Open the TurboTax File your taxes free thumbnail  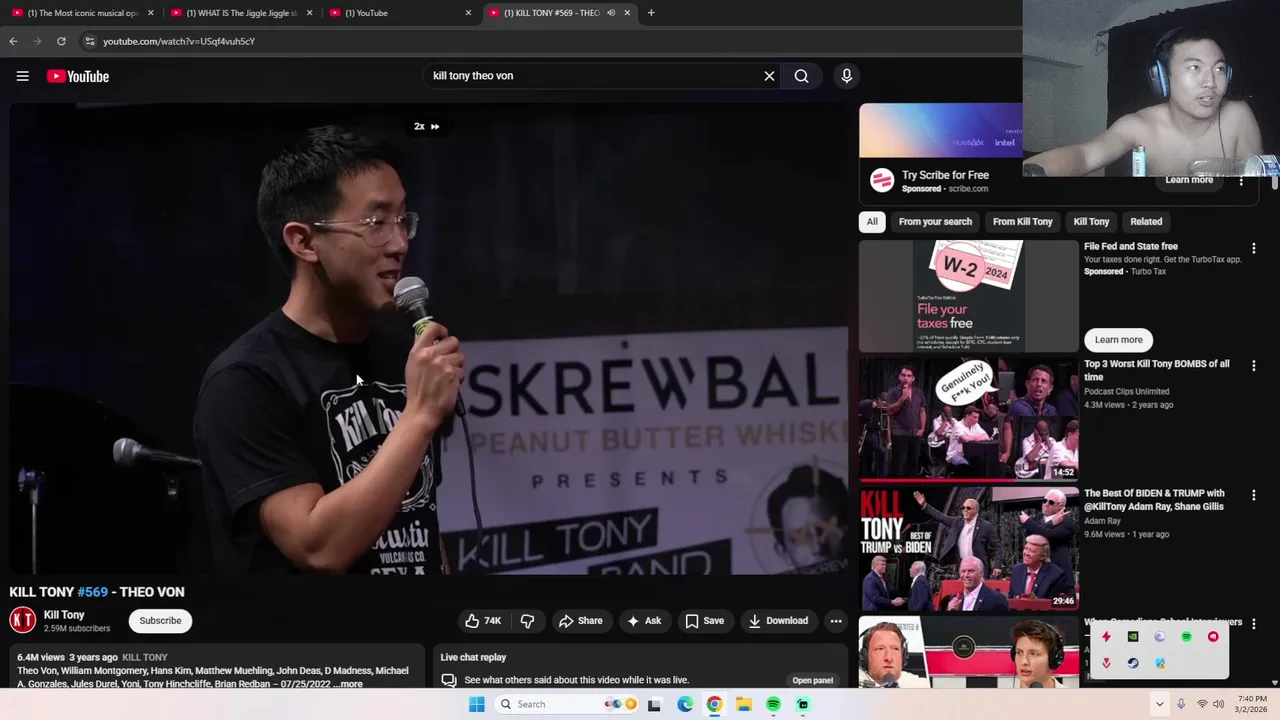pyautogui.click(x=969, y=297)
